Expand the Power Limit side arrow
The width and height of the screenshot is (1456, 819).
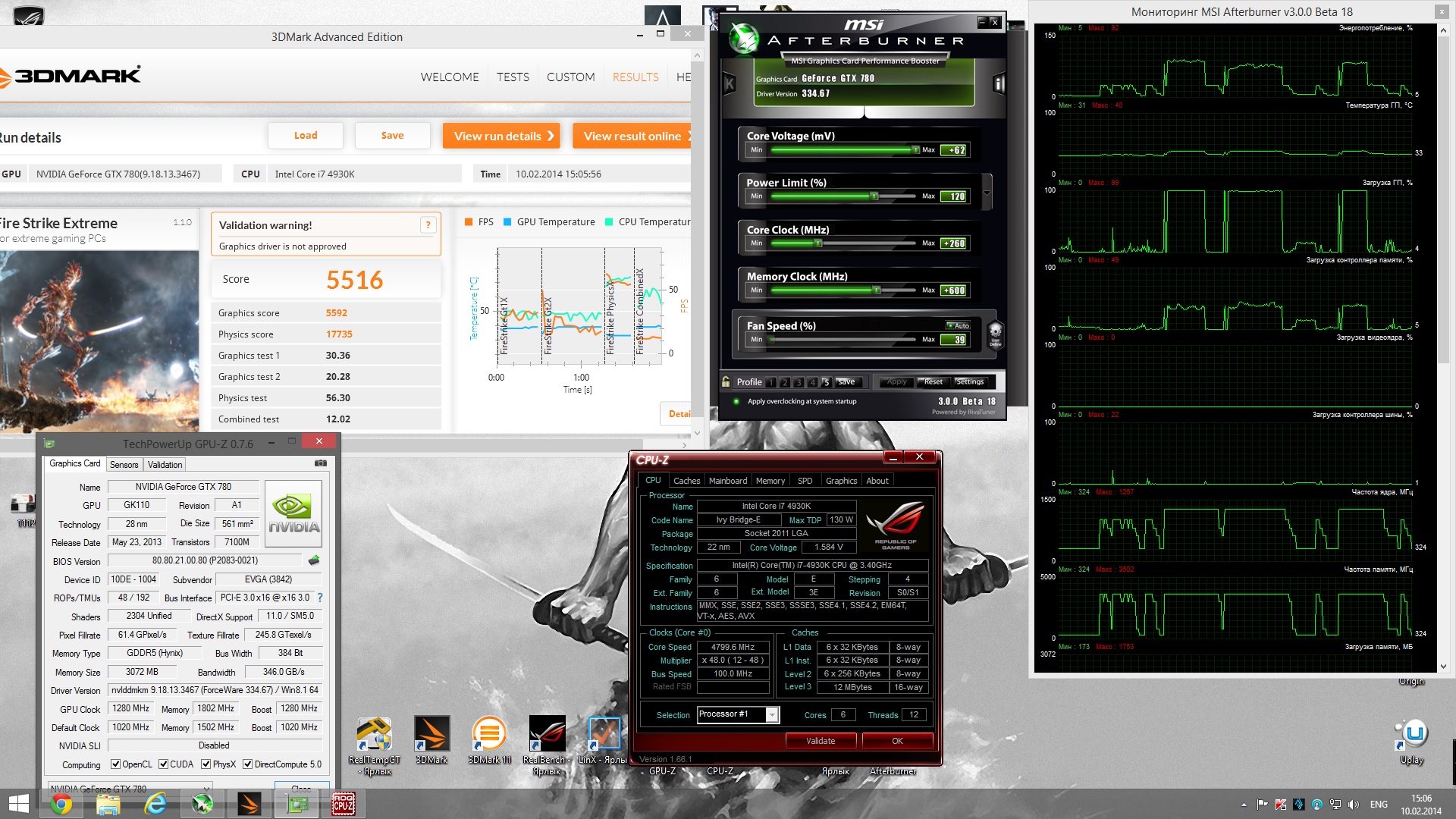pos(987,193)
